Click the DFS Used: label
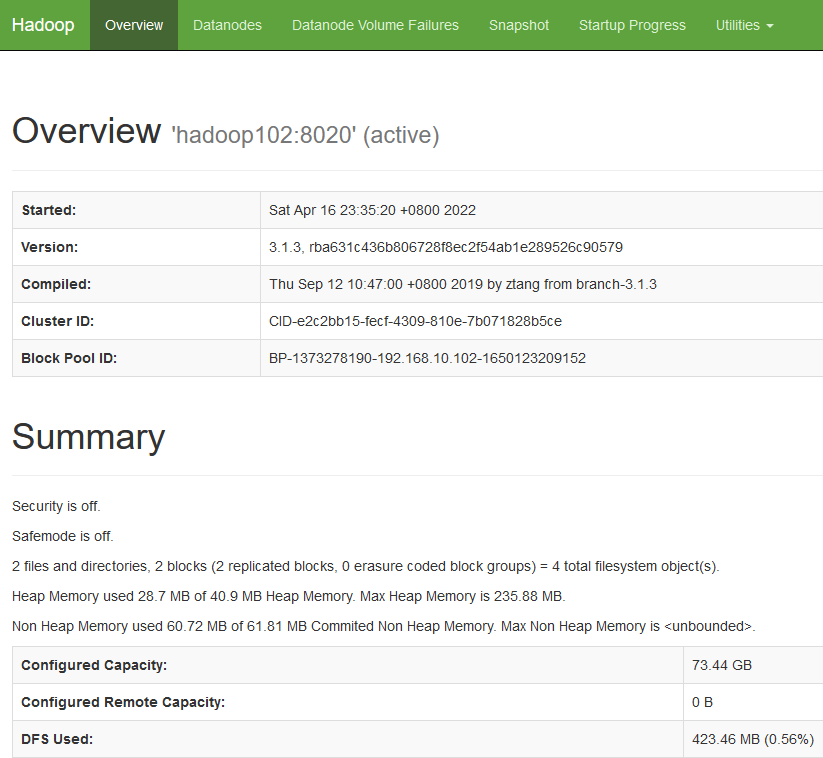Viewport: 823px width, 758px height. coord(57,740)
